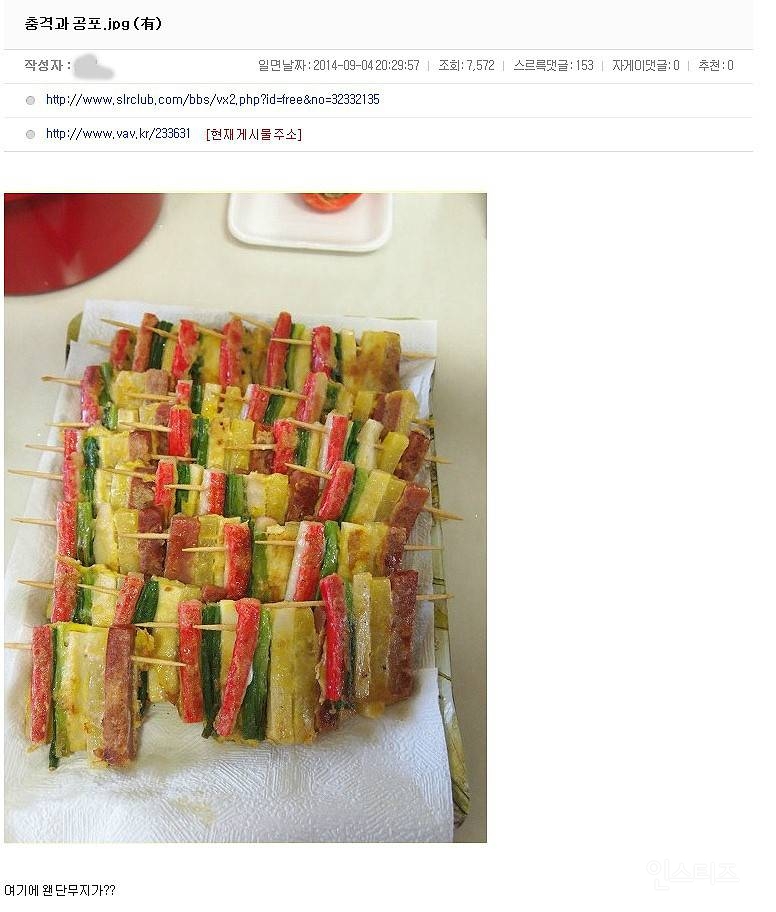Image resolution: width=776 pixels, height=912 pixels.
Task: Click the red bowl in the photo
Action: click(81, 241)
